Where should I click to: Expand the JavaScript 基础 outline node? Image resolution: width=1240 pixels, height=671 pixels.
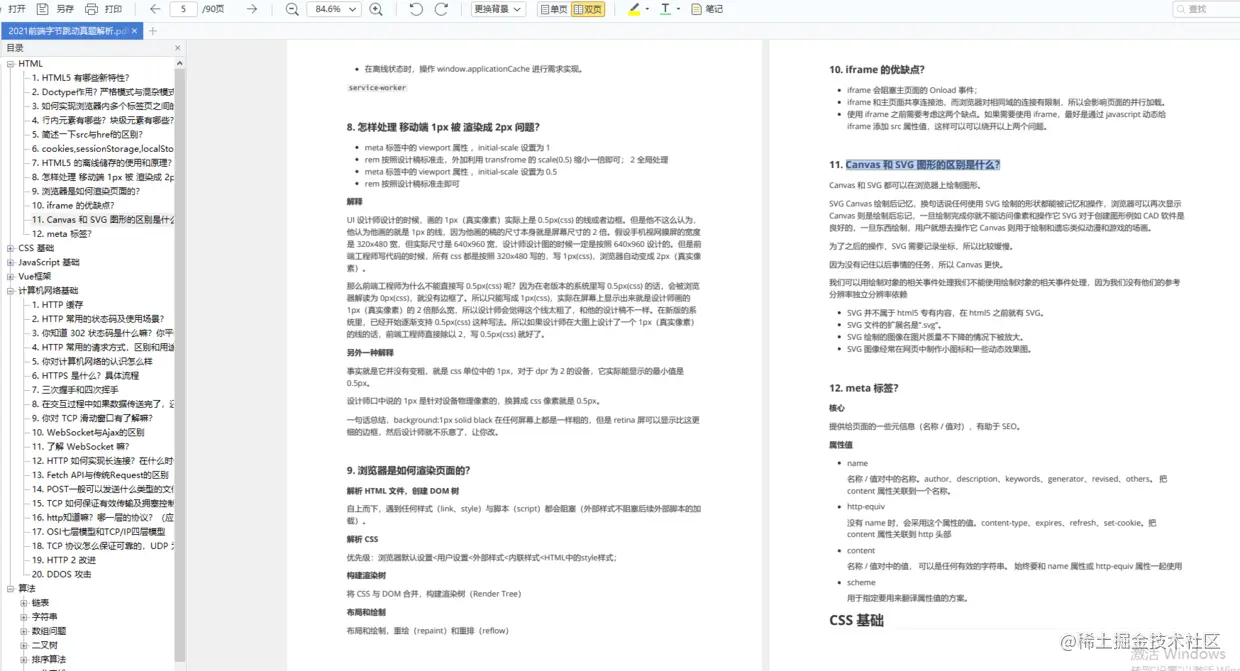pyautogui.click(x=10, y=262)
